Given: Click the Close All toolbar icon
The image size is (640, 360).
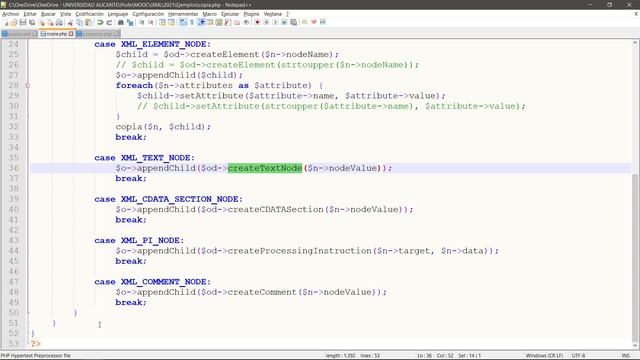Looking at the screenshot, I should (51, 22).
